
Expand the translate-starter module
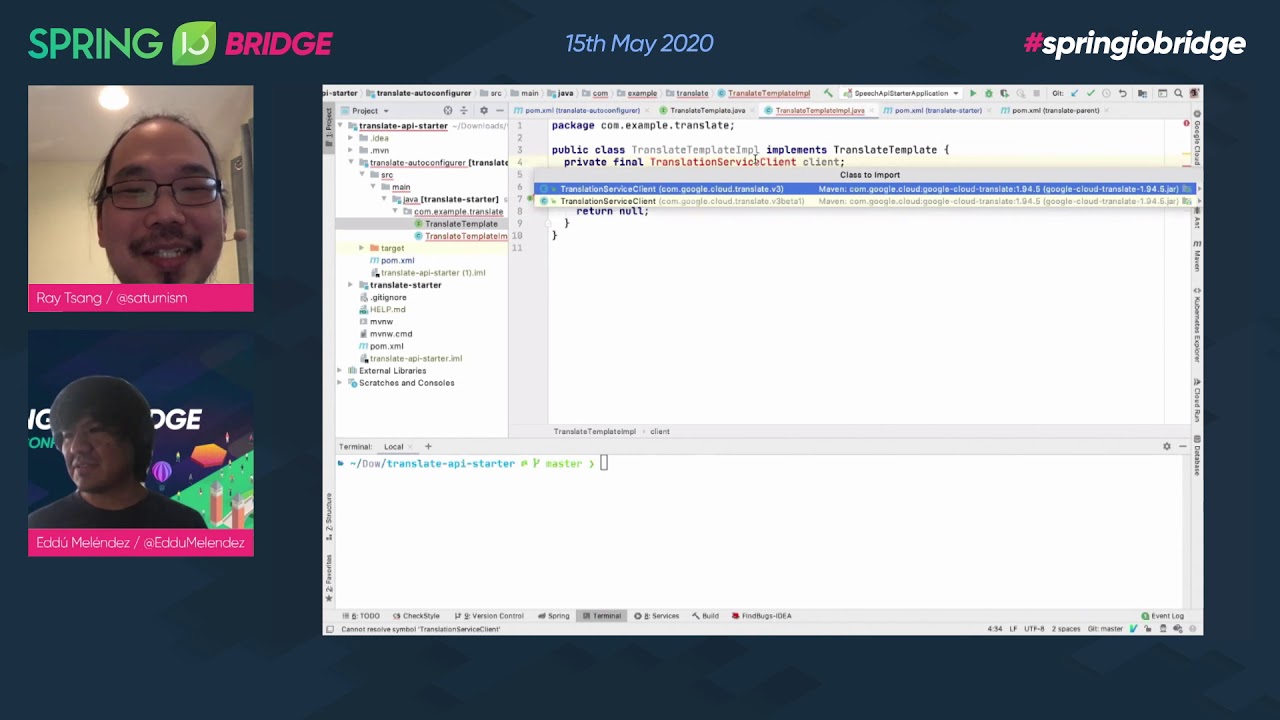pyautogui.click(x=351, y=285)
